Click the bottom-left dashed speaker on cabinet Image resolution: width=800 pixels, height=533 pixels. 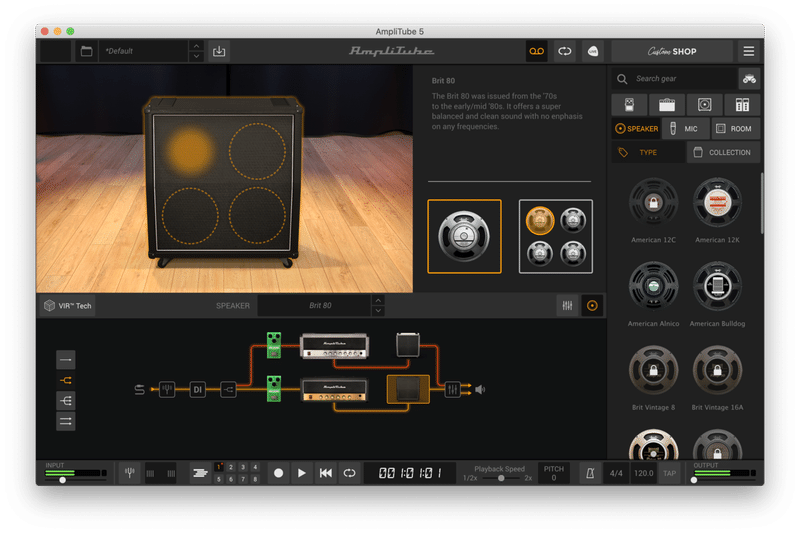pos(190,215)
